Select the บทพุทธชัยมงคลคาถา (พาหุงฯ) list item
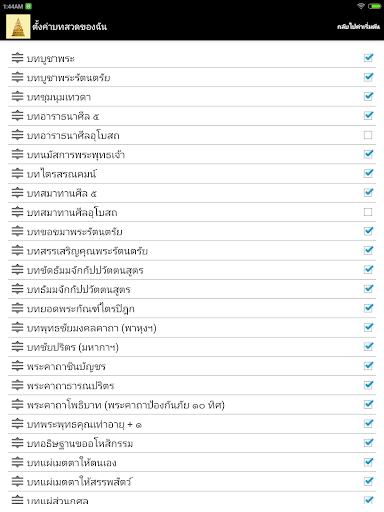The width and height of the screenshot is (384, 512). coord(192,328)
